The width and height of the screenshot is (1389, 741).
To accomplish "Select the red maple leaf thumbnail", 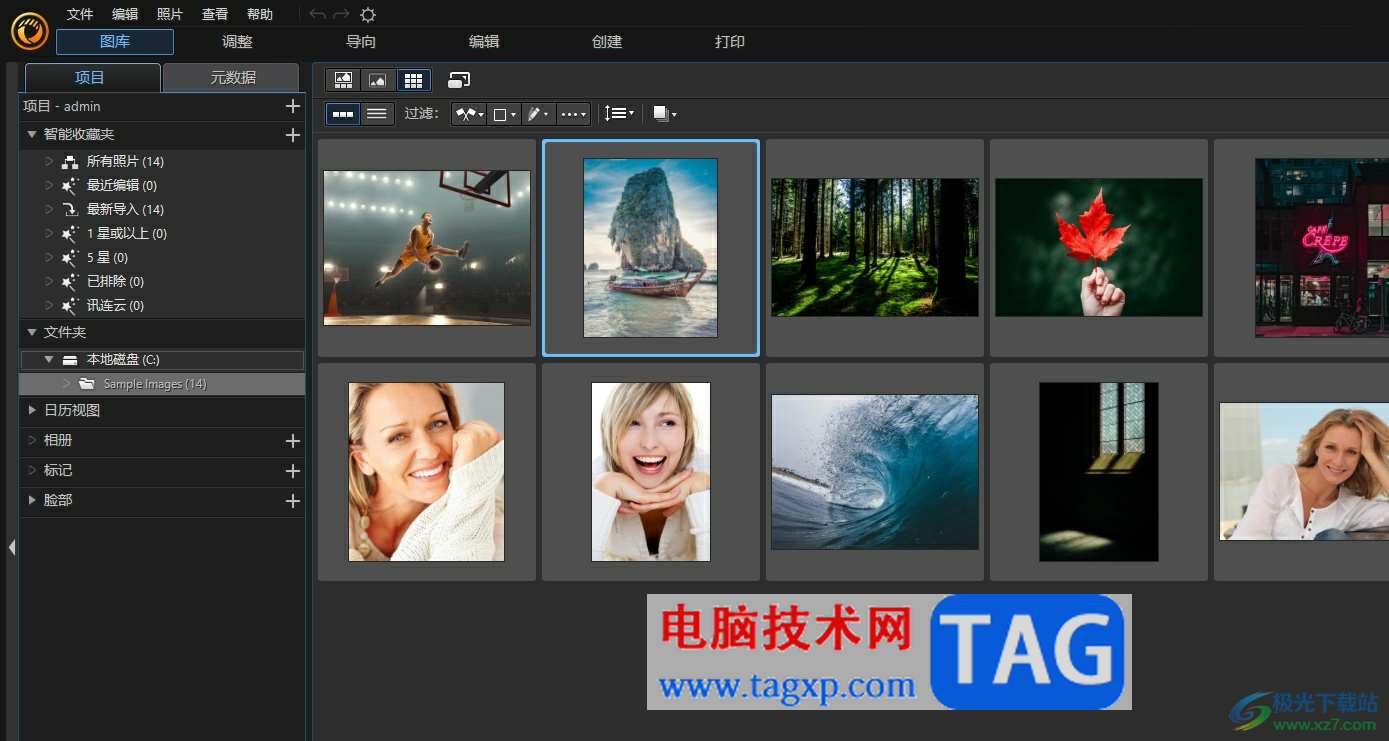I will [1099, 248].
